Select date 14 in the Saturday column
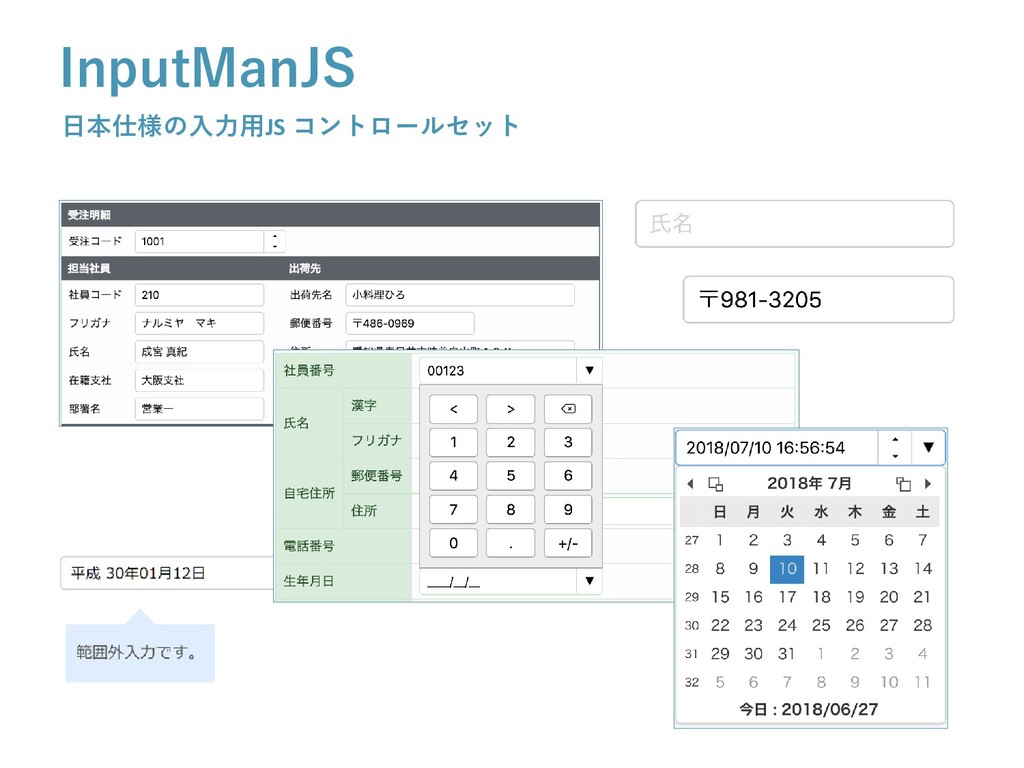This screenshot has width=1024, height=768. [x=922, y=569]
